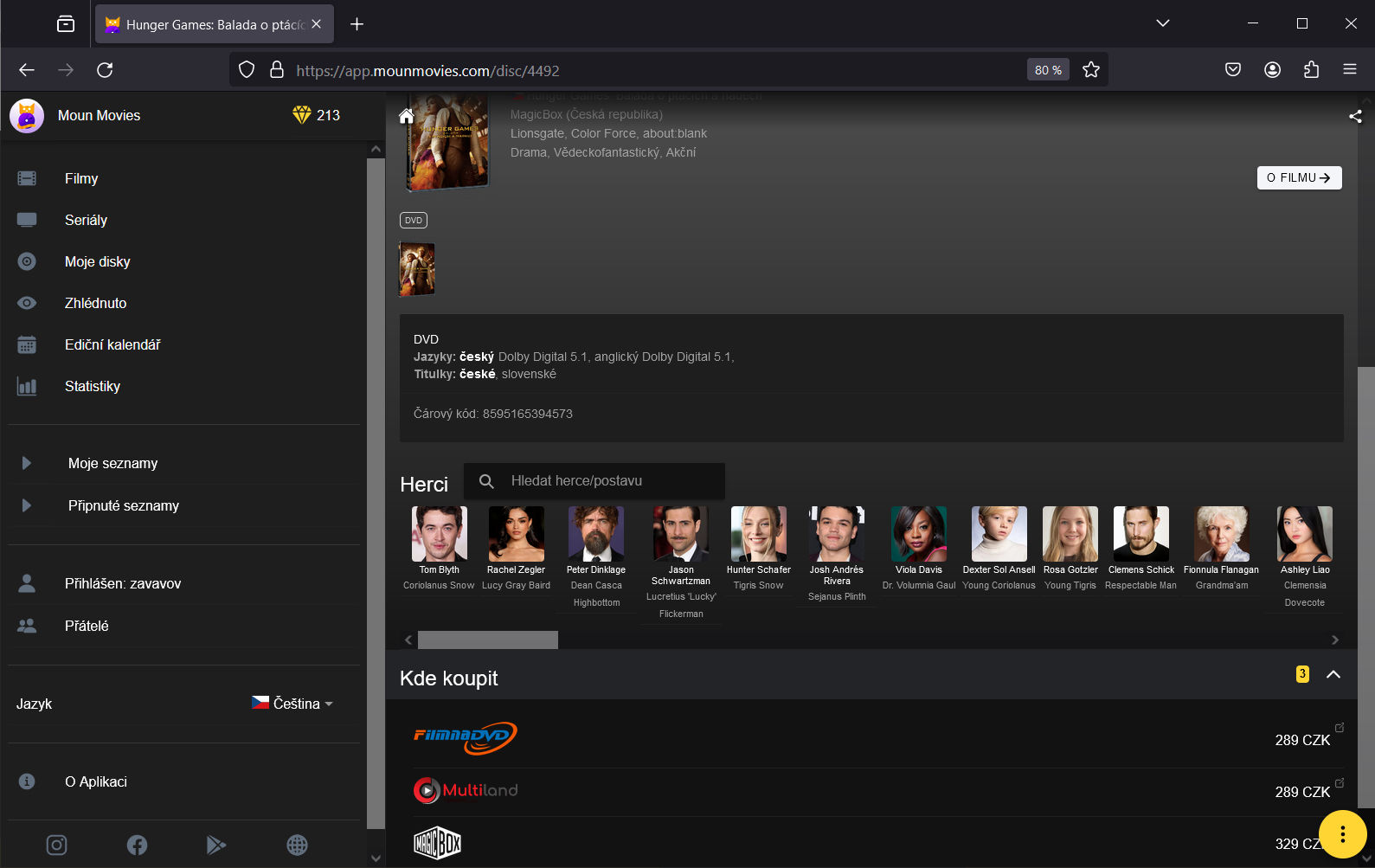Click the share icon at top right
The image size is (1375, 868).
click(x=1355, y=116)
